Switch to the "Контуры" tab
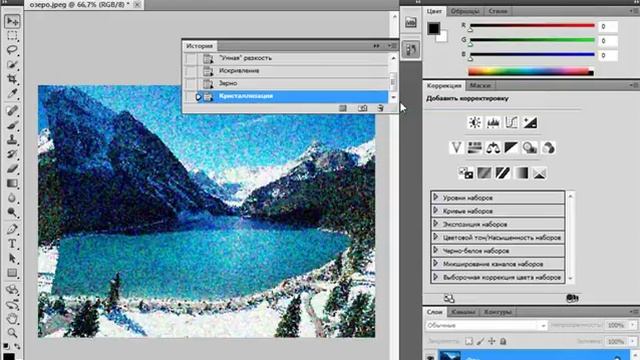 point(498,312)
